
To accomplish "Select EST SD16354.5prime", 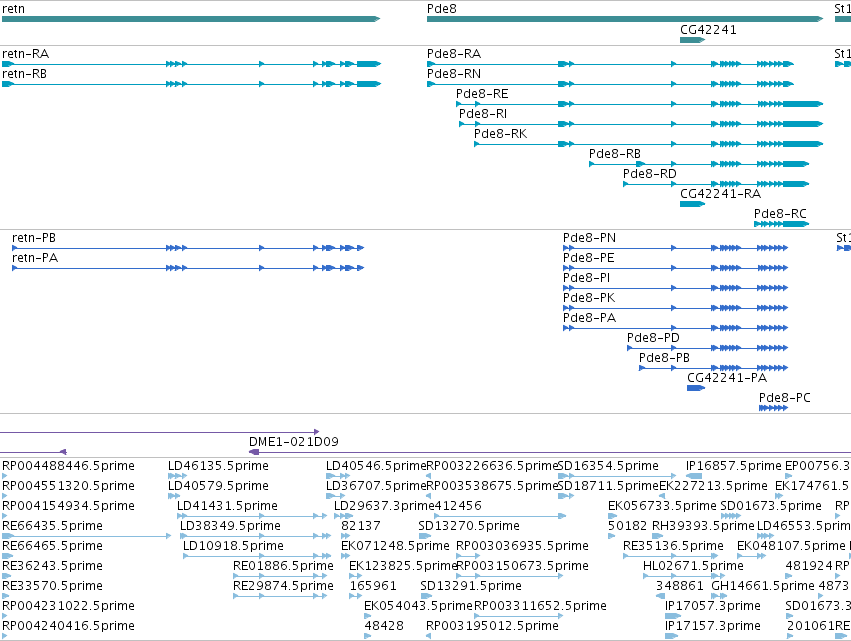I will click(x=608, y=466).
